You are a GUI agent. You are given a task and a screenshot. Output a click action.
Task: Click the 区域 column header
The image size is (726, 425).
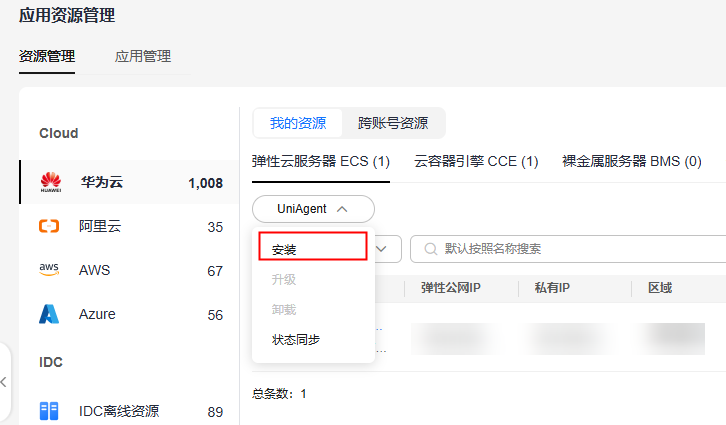pos(660,288)
